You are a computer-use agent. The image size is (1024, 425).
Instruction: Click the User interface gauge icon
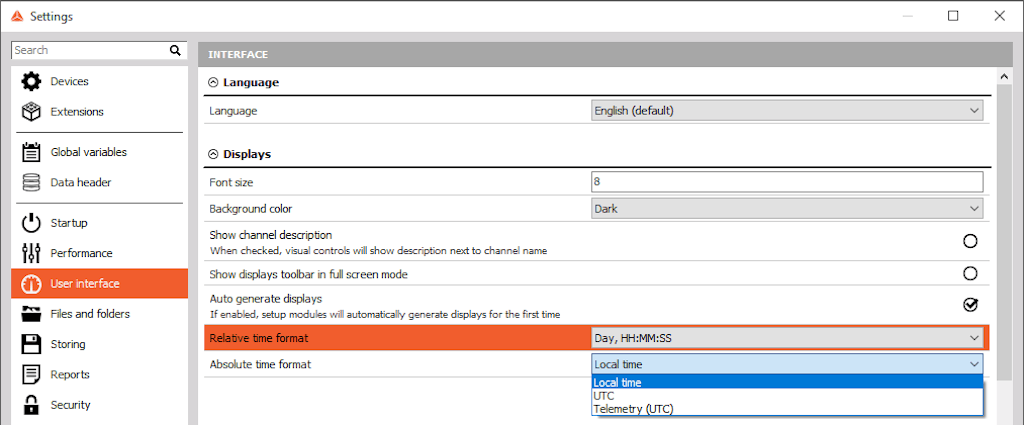pyautogui.click(x=31, y=284)
